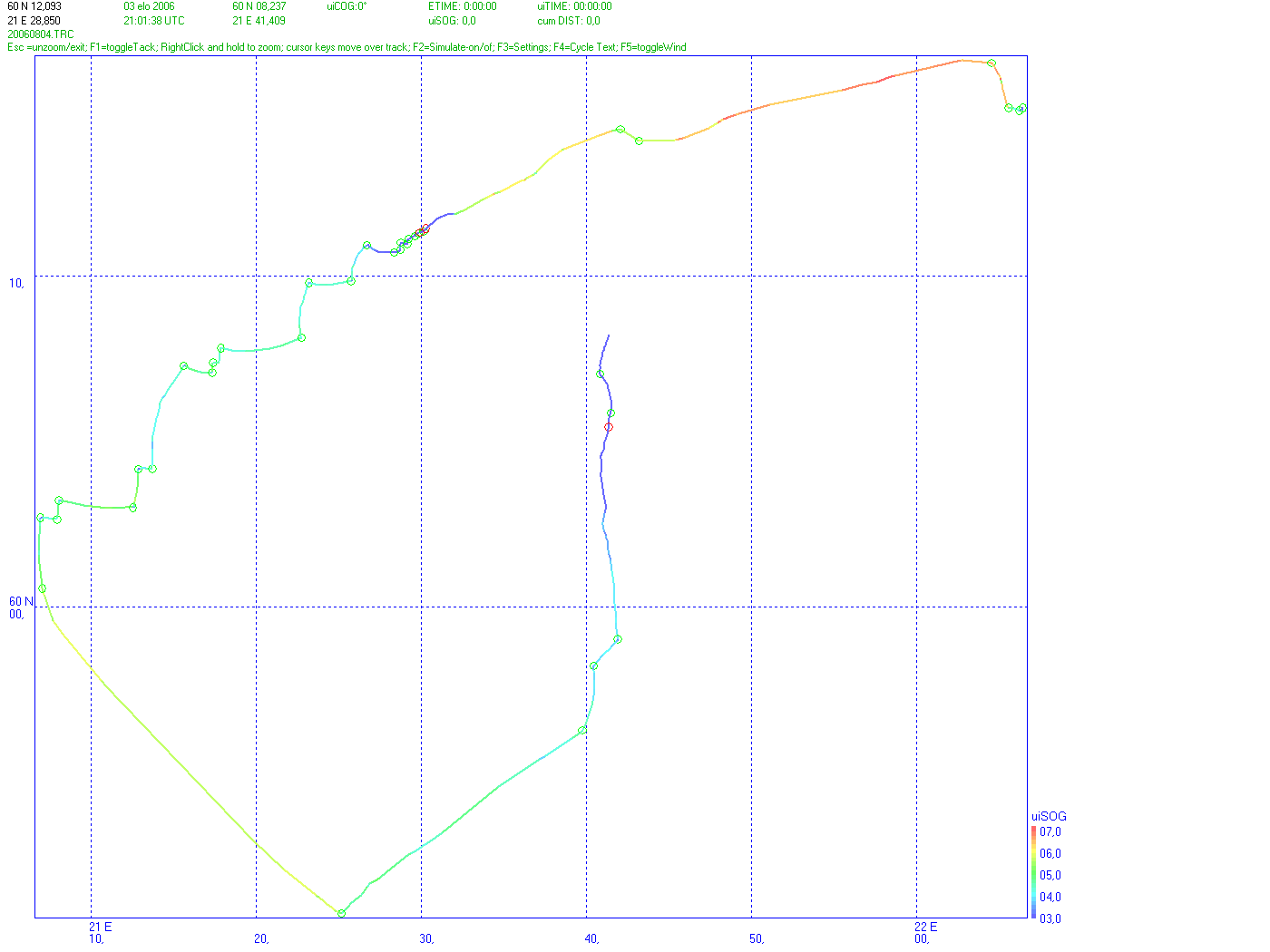The image size is (1270, 952).
Task: Click the uiCOG:0° heading readout
Action: tap(347, 6)
